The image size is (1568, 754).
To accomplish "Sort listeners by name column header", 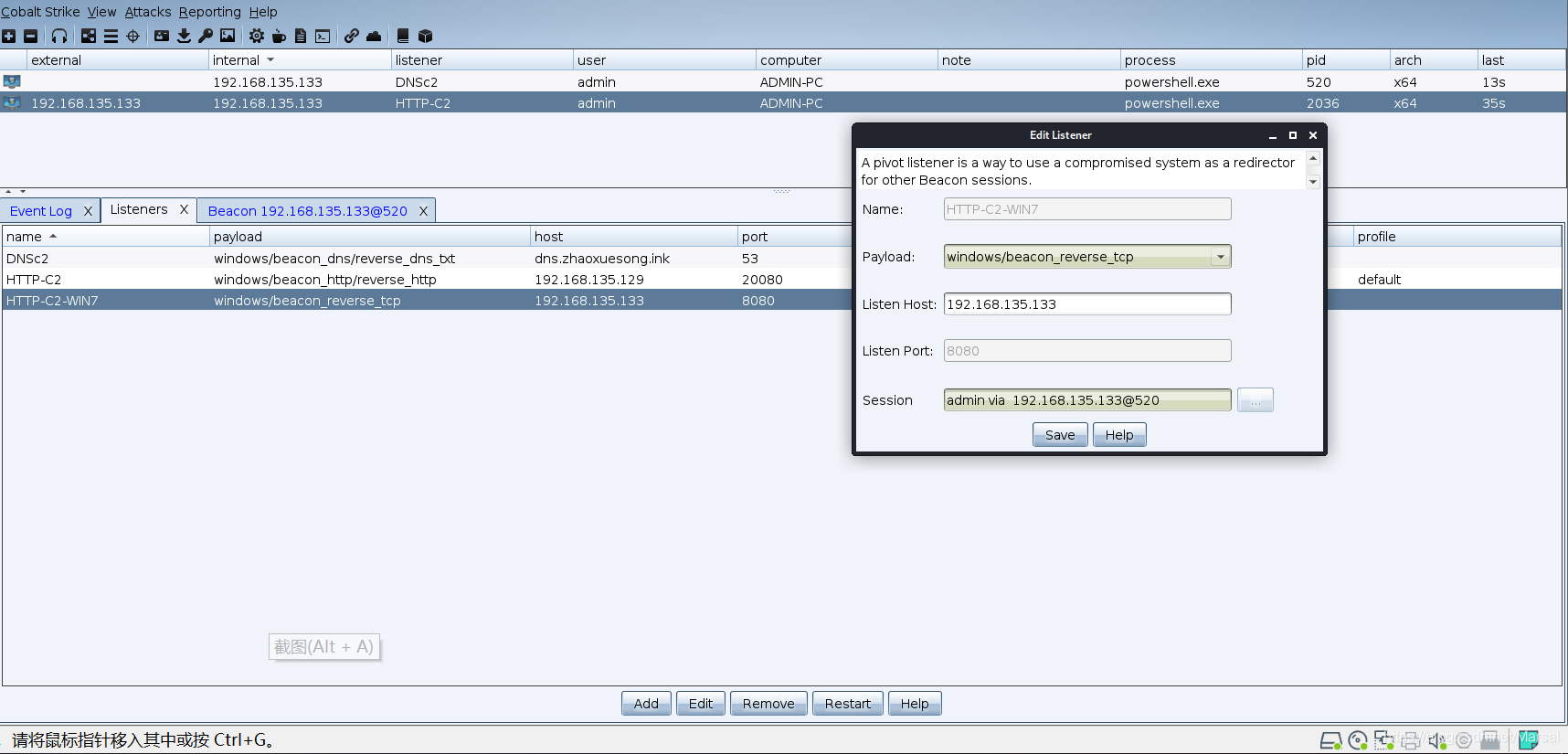I will tap(106, 237).
